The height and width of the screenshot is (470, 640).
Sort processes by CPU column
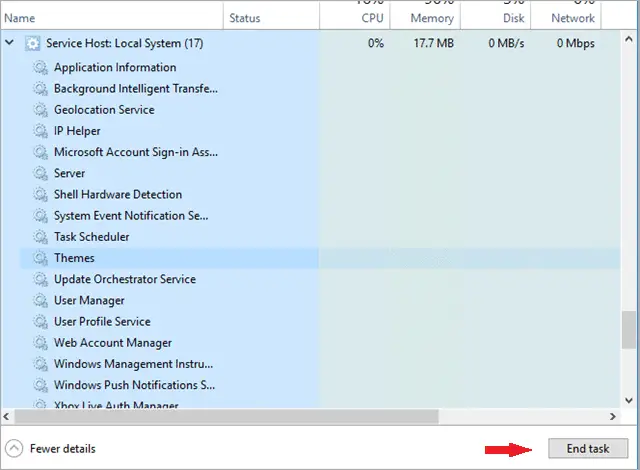355,16
